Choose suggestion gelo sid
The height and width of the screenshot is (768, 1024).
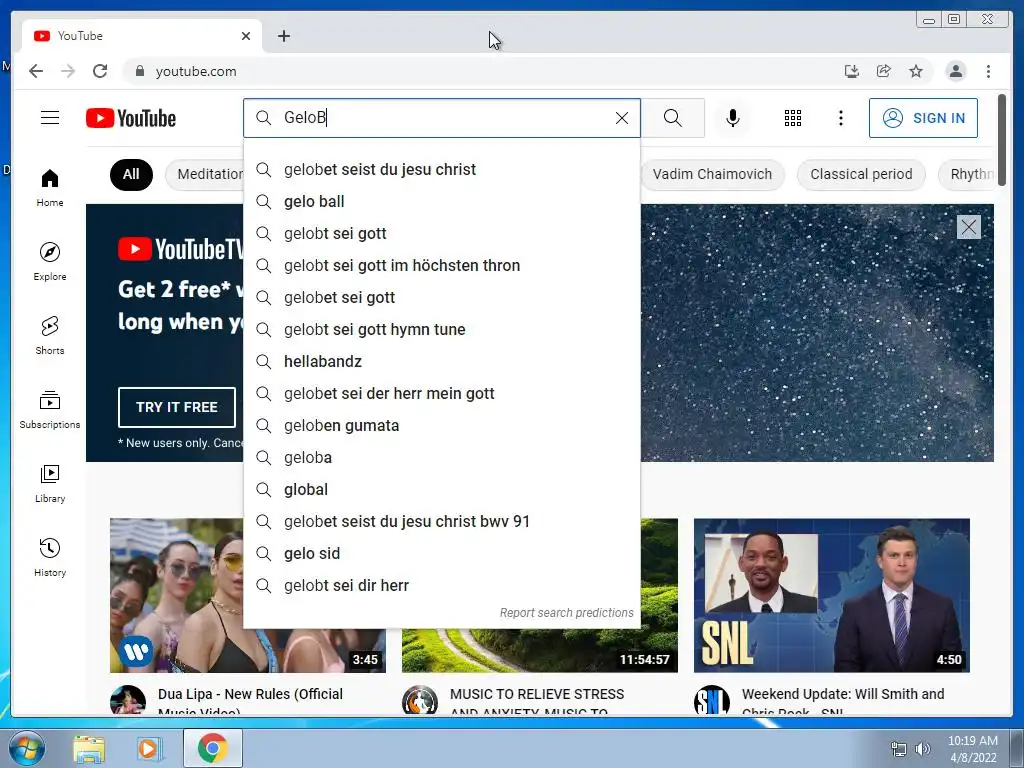[x=442, y=553]
